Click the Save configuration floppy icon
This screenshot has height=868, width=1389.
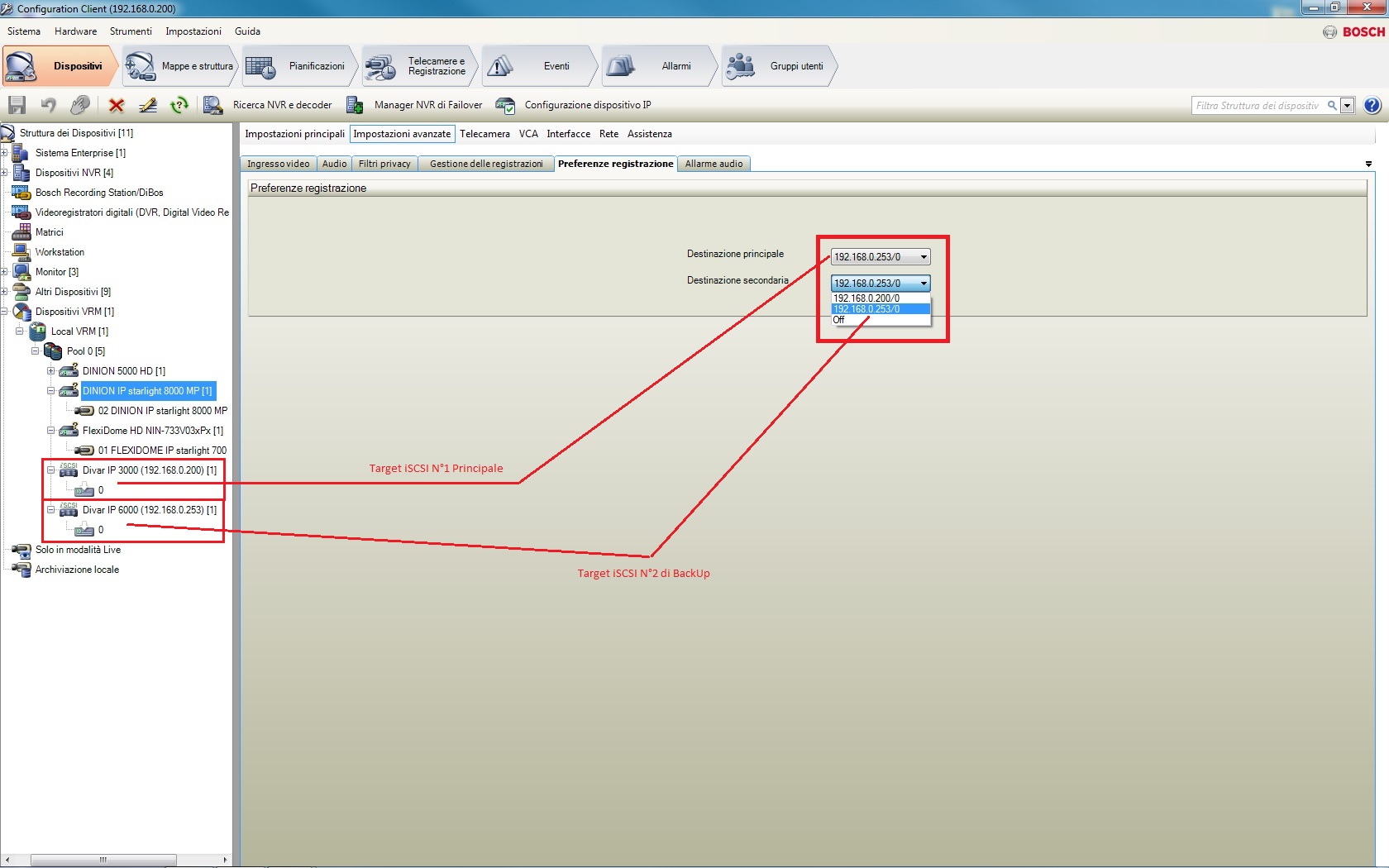[x=17, y=105]
